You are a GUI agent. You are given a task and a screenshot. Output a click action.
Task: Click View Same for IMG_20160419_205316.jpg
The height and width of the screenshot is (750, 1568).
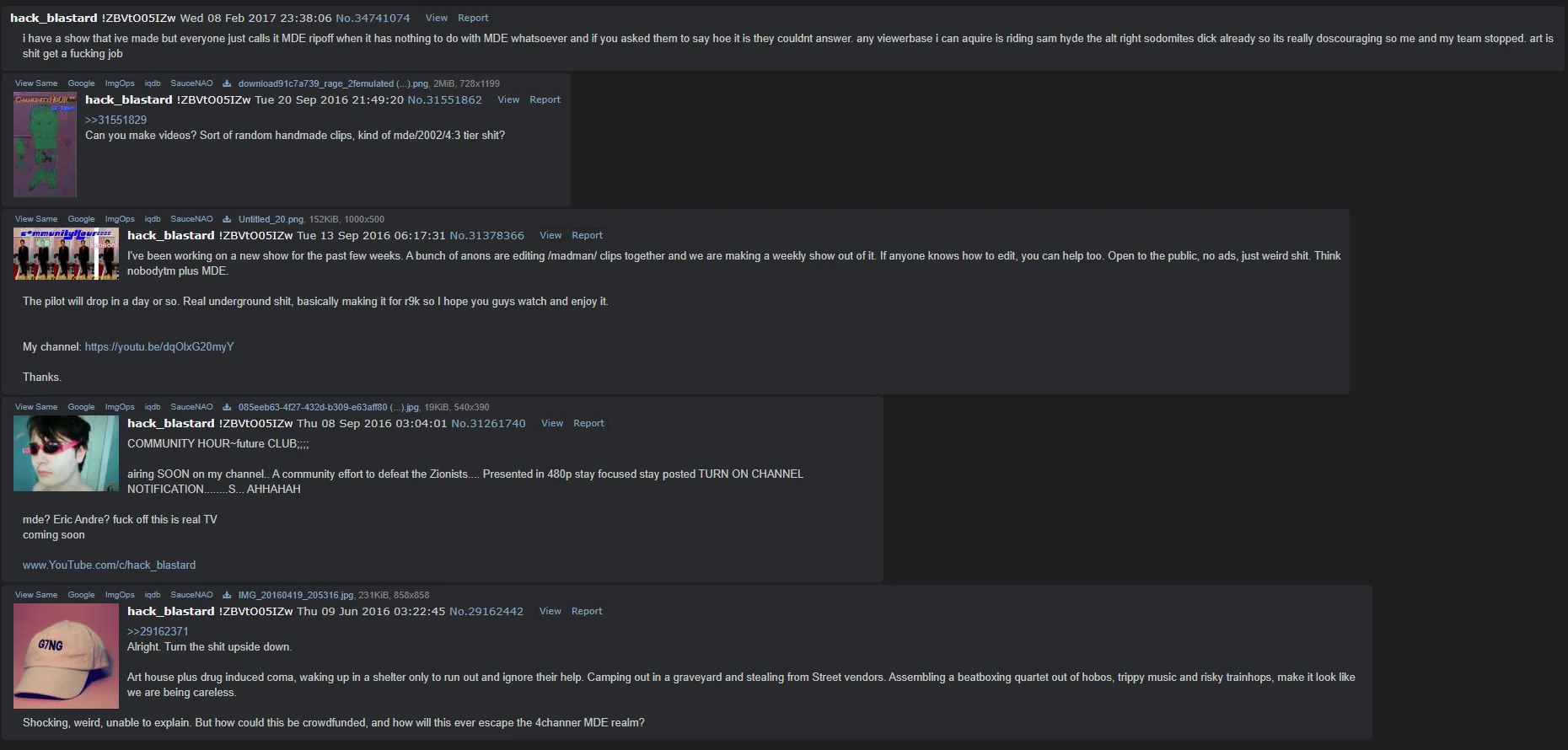click(x=36, y=595)
